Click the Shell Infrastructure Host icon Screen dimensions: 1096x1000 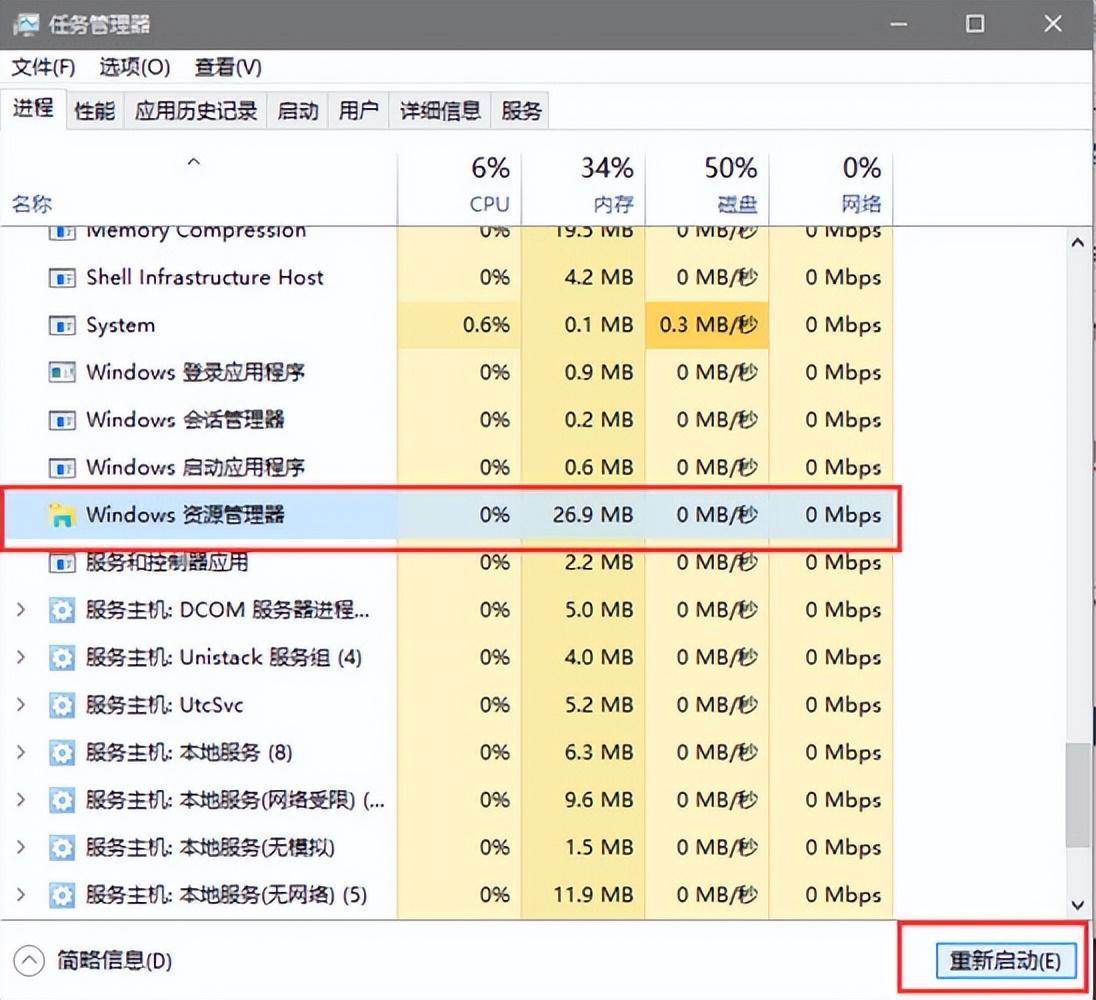coord(63,278)
